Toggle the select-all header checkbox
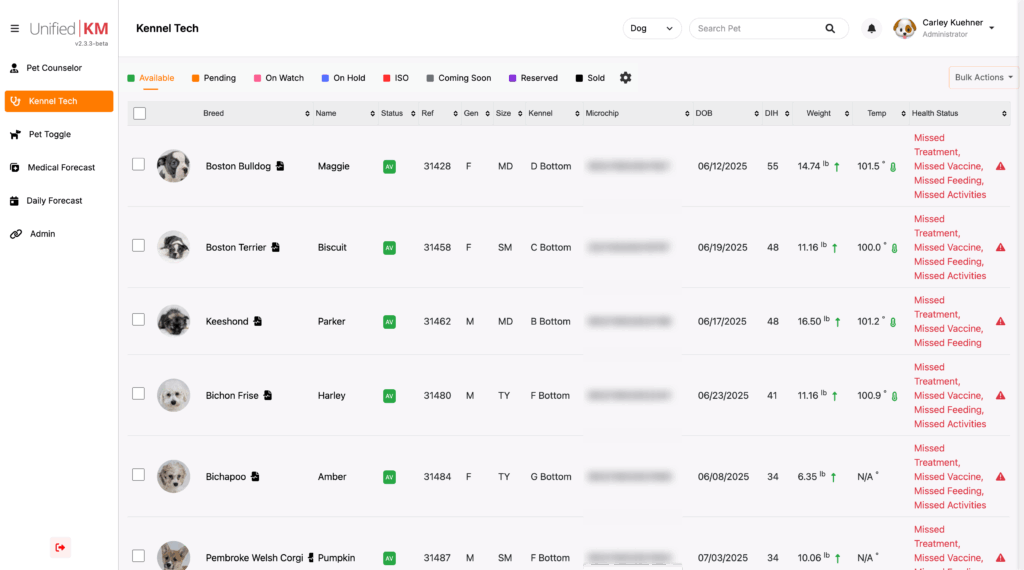This screenshot has height=570, width=1024. [x=139, y=114]
